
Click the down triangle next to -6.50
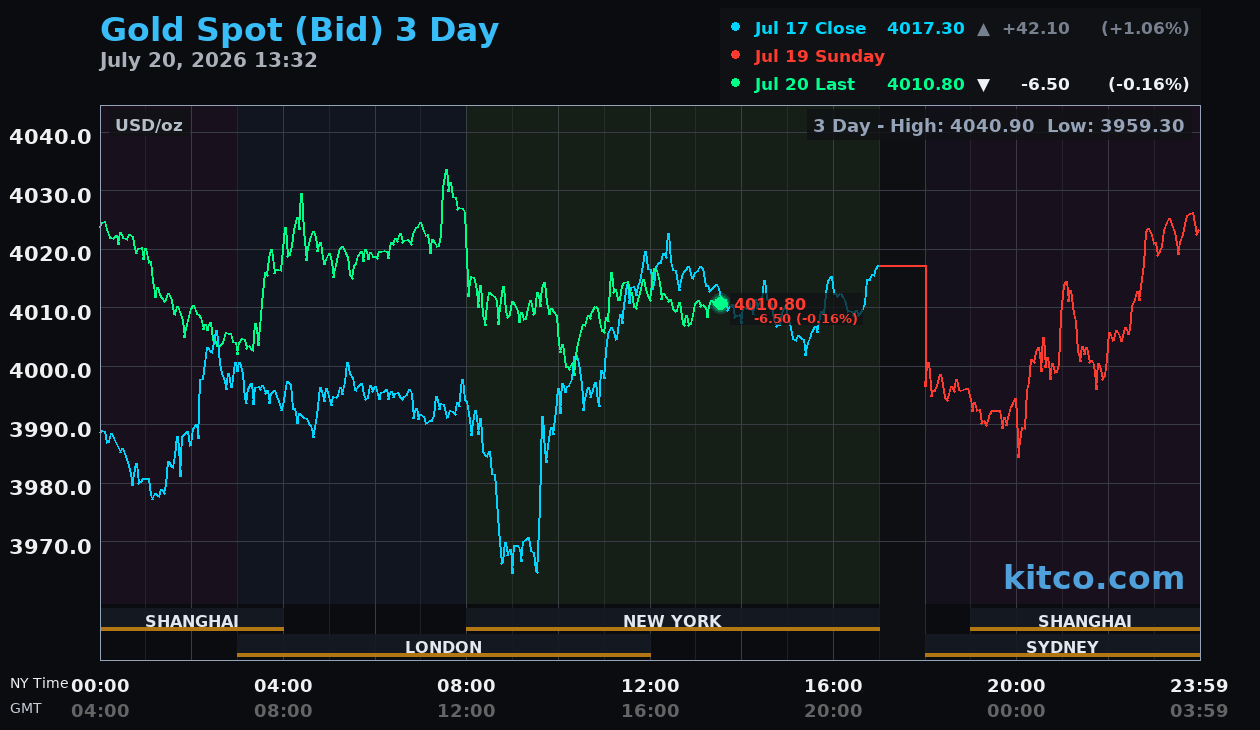point(983,85)
